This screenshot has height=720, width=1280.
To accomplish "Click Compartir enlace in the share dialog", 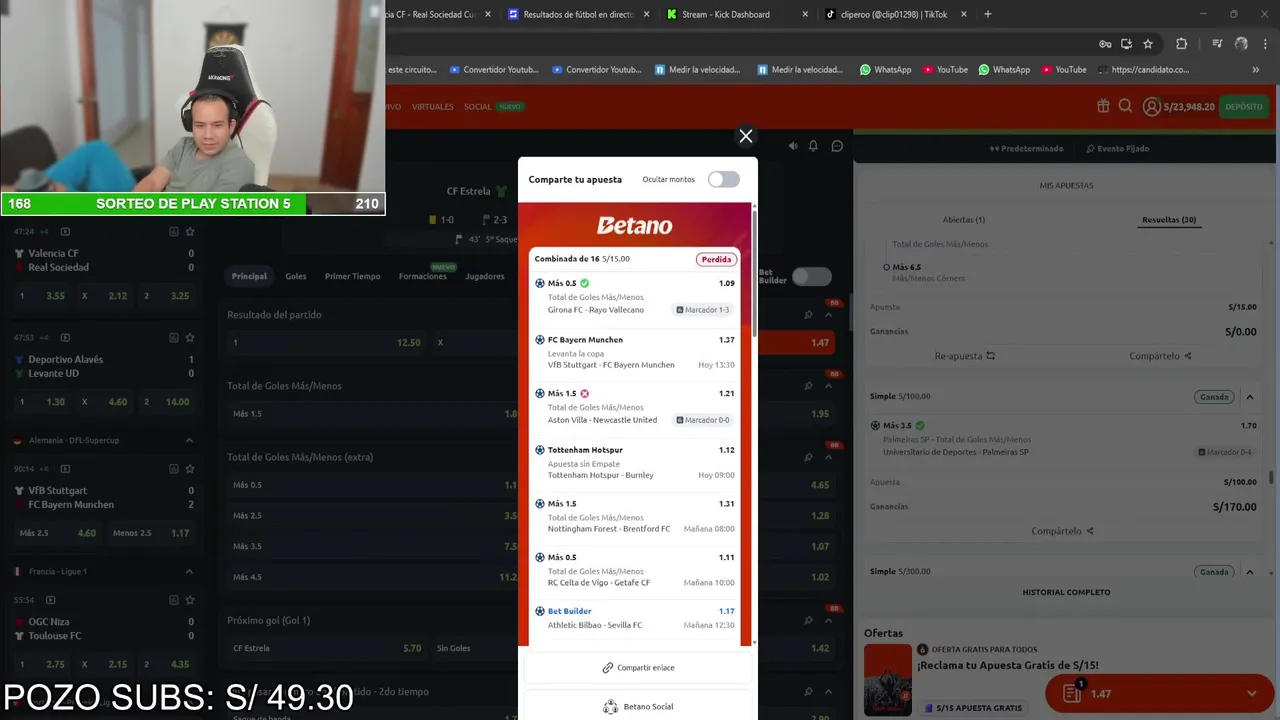I will point(637,668).
